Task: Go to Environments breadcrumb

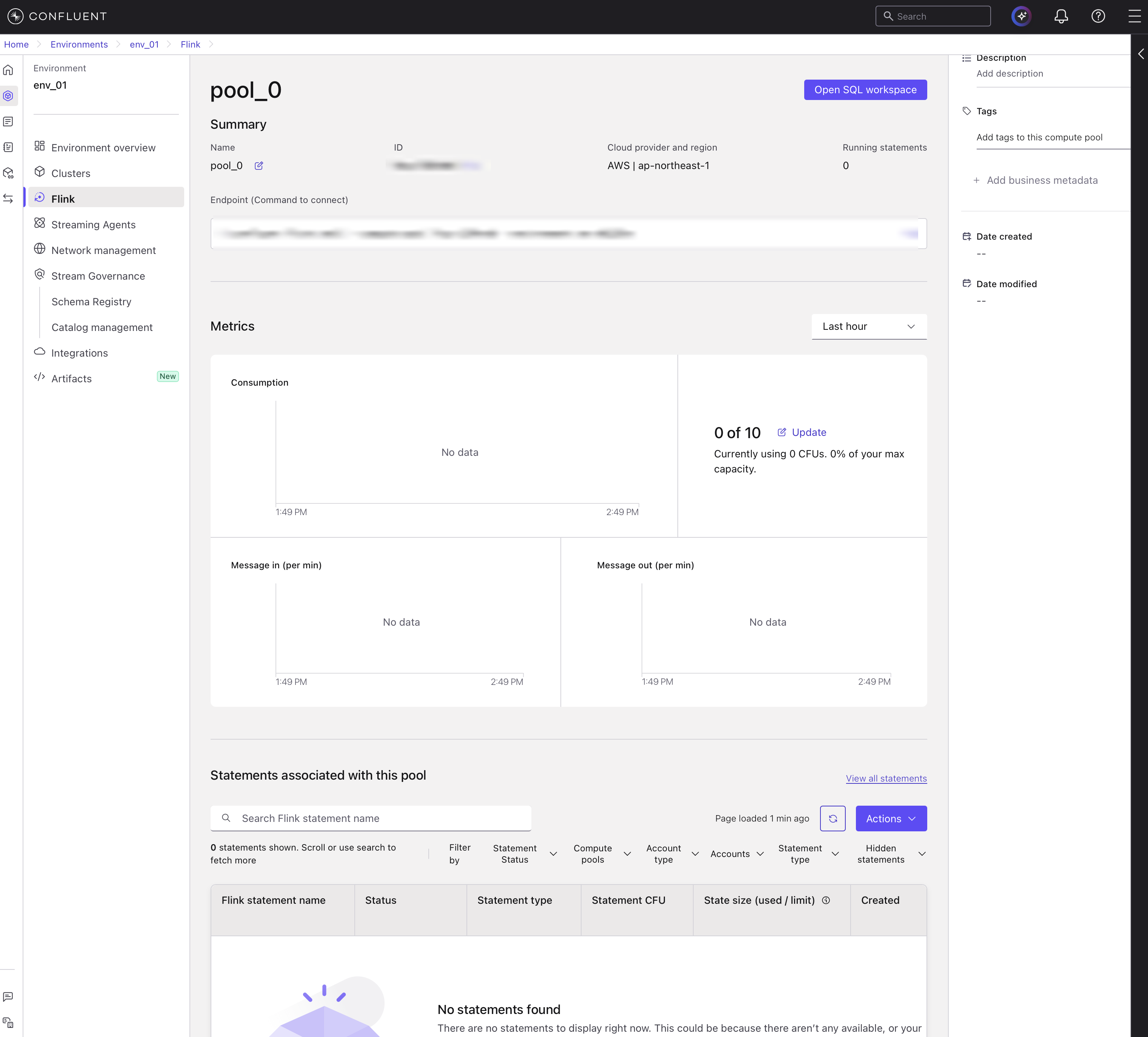Action: point(79,44)
